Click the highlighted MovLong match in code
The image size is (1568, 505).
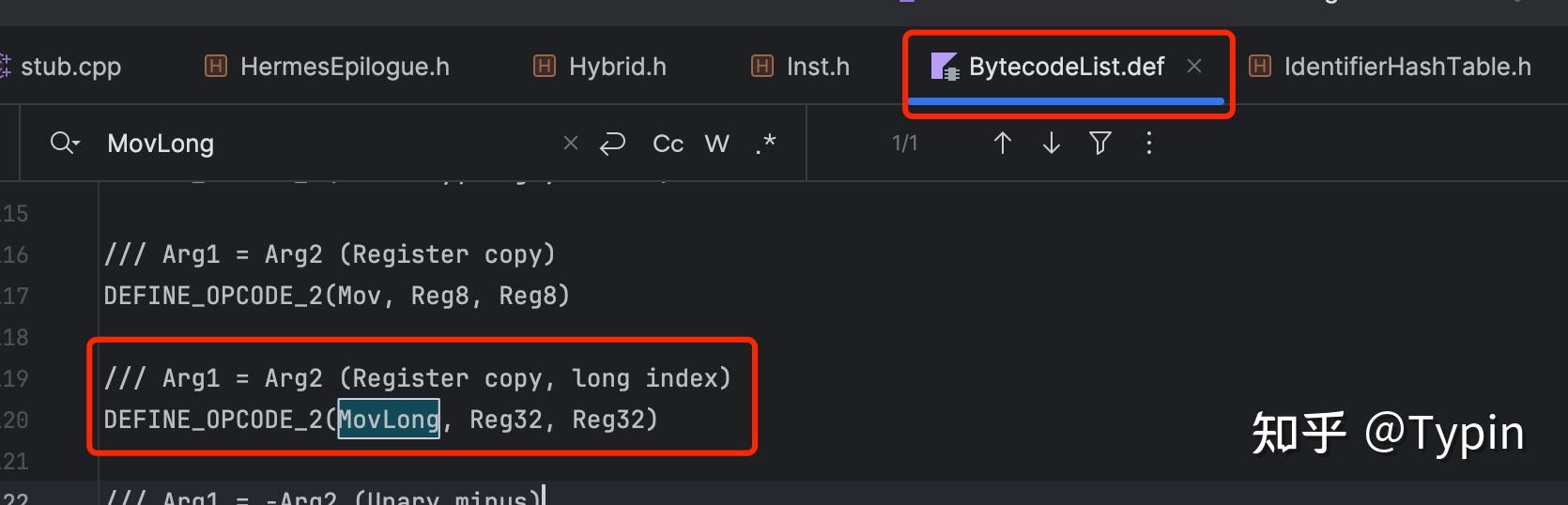[389, 419]
